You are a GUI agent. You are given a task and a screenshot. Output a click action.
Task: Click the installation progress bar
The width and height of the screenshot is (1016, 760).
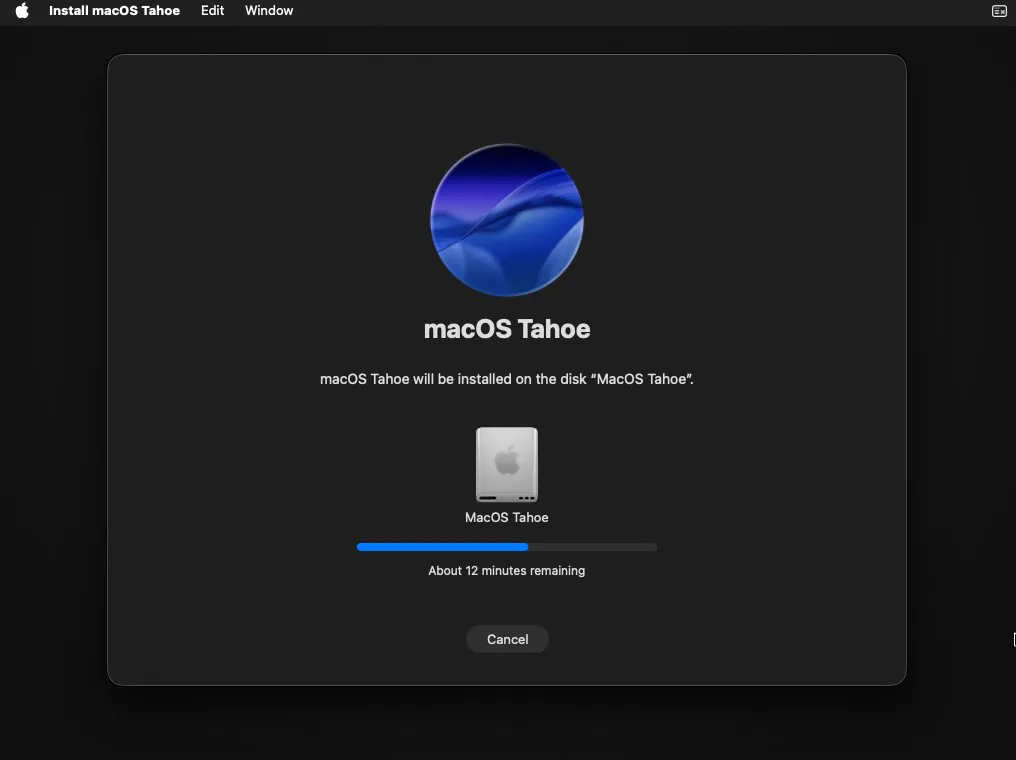tap(507, 547)
